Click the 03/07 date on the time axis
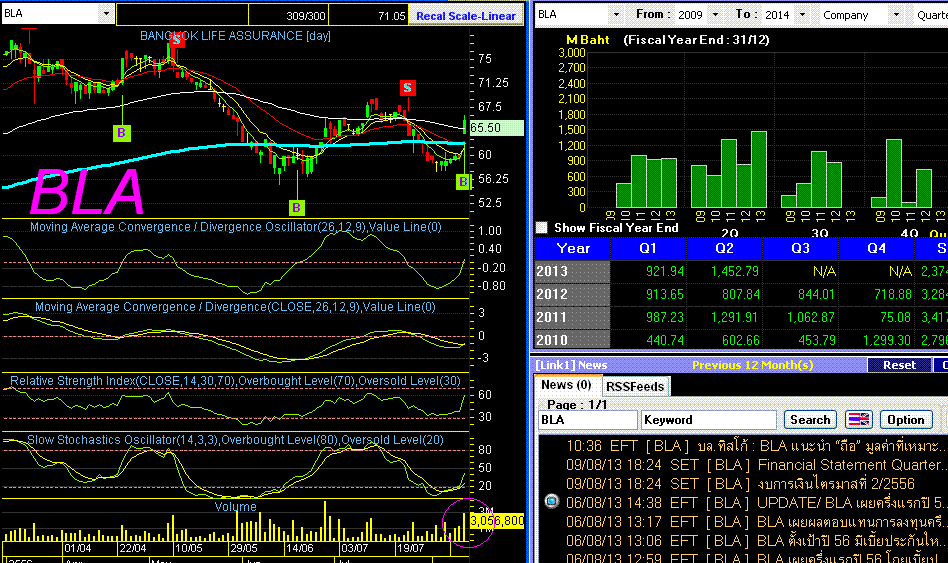 354,548
